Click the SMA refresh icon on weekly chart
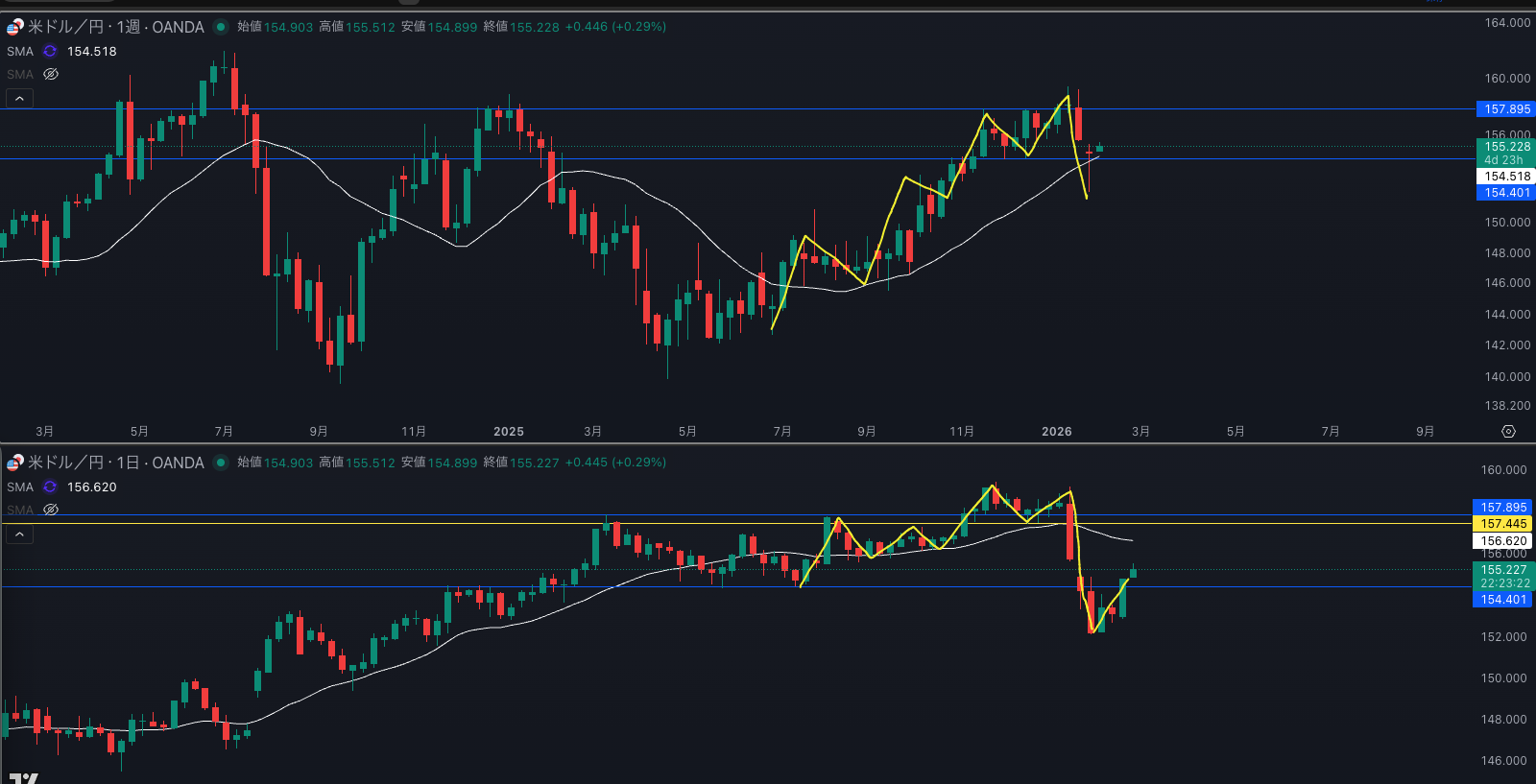Viewport: 1536px width, 784px height. pos(50,52)
